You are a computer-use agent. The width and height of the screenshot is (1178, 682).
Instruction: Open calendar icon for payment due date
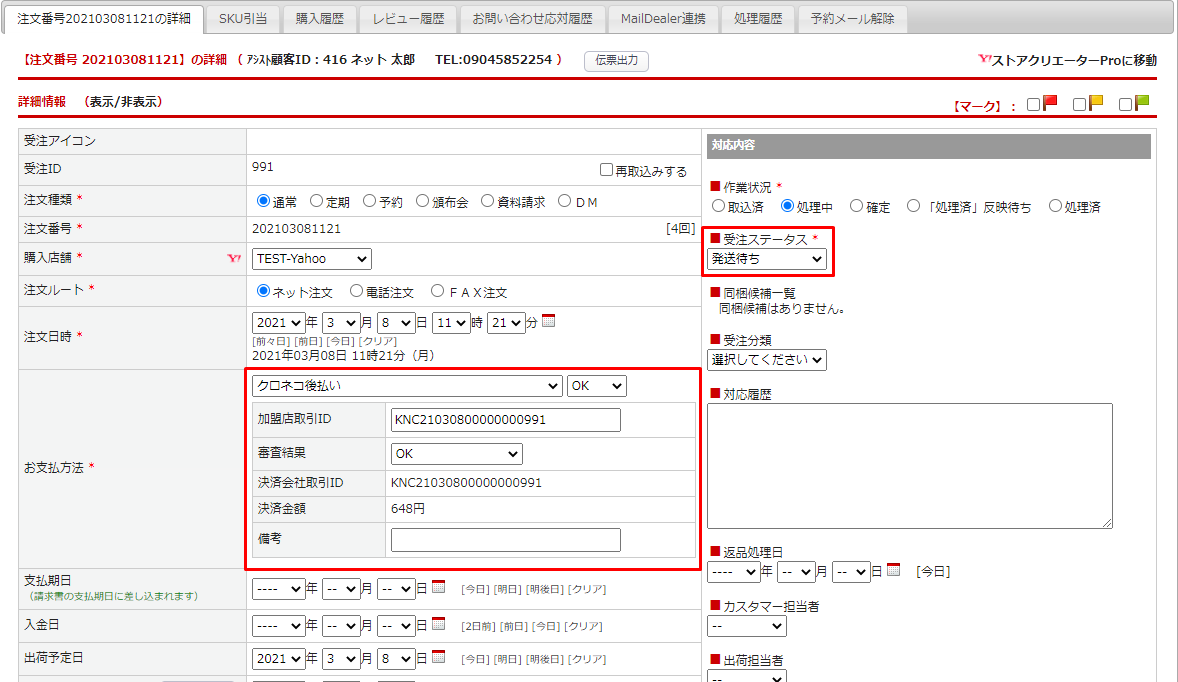(x=438, y=588)
